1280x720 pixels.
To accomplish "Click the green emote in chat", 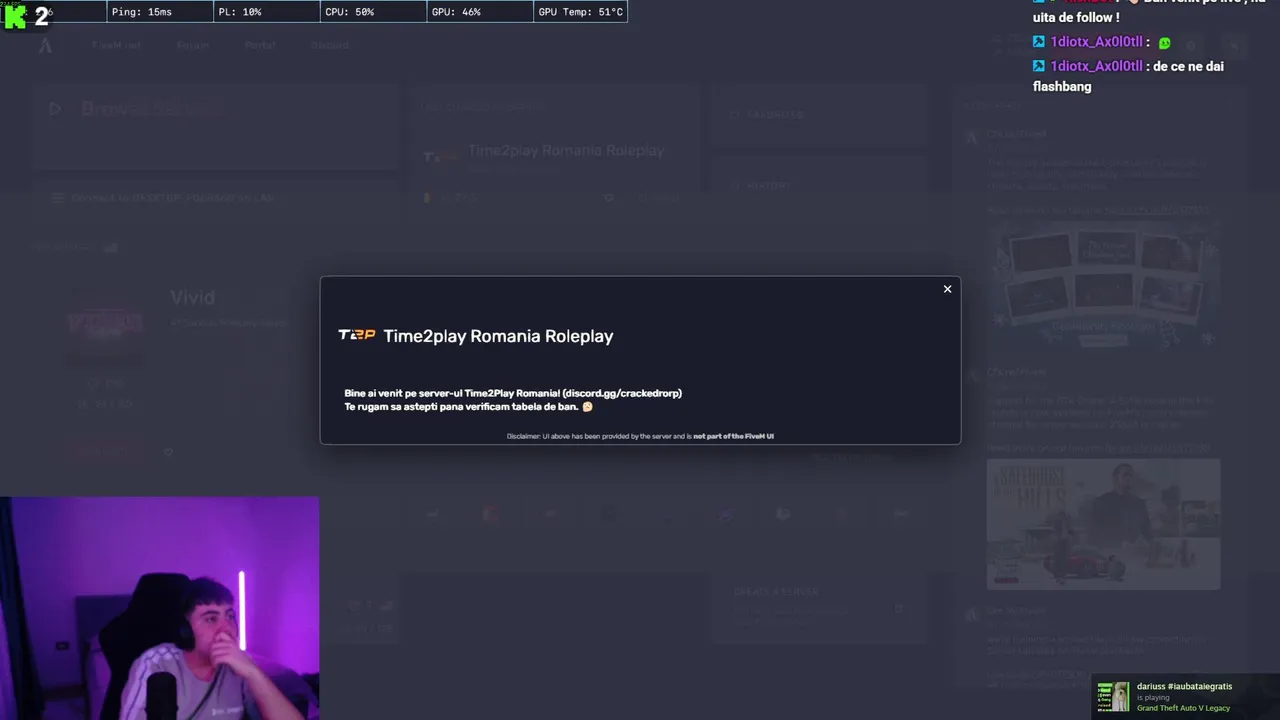I will 1164,43.
